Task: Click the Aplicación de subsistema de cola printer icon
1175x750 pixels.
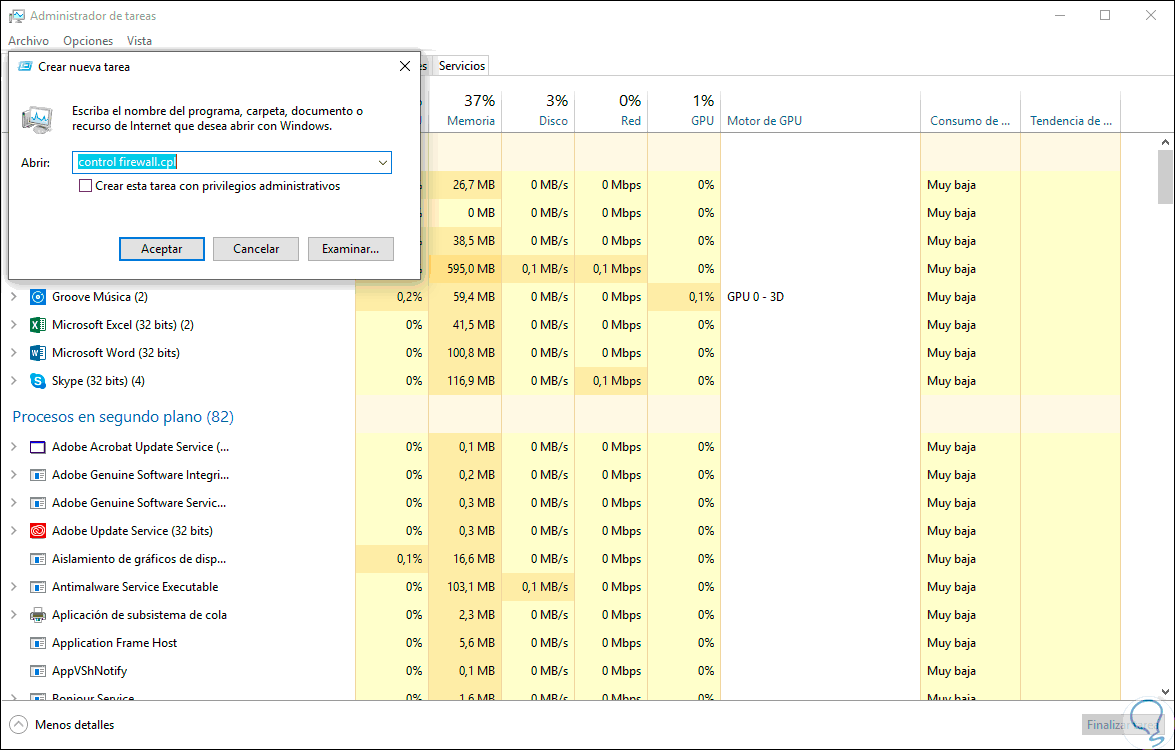Action: pyautogui.click(x=38, y=615)
